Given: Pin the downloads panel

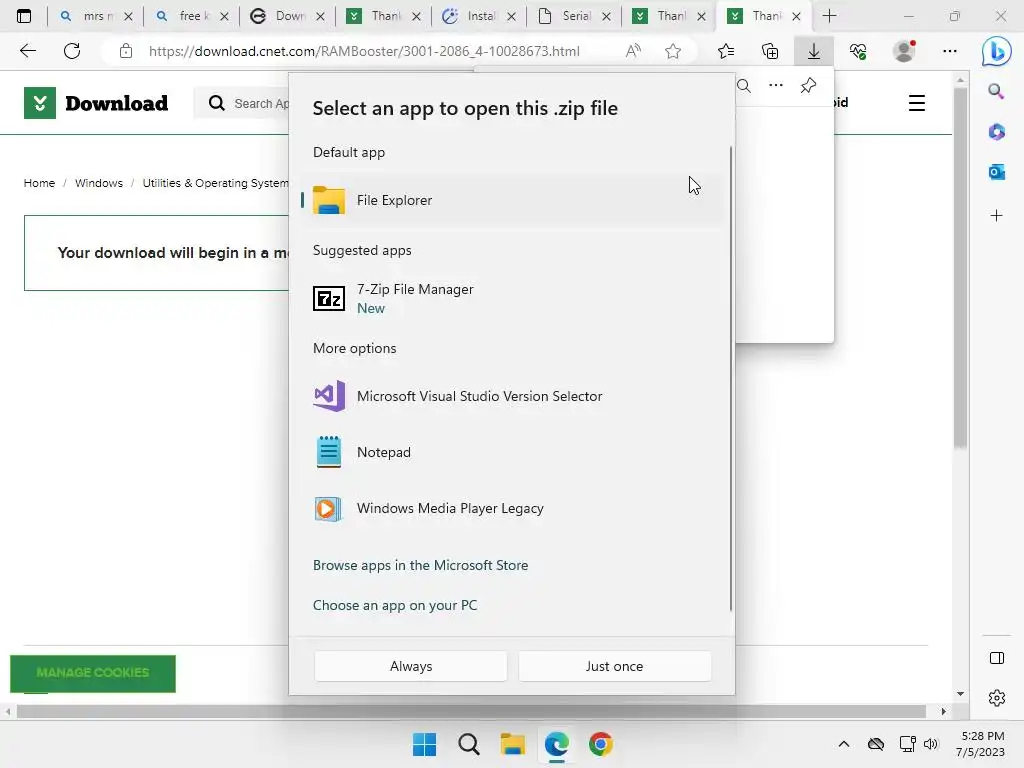Looking at the screenshot, I should pyautogui.click(x=808, y=86).
